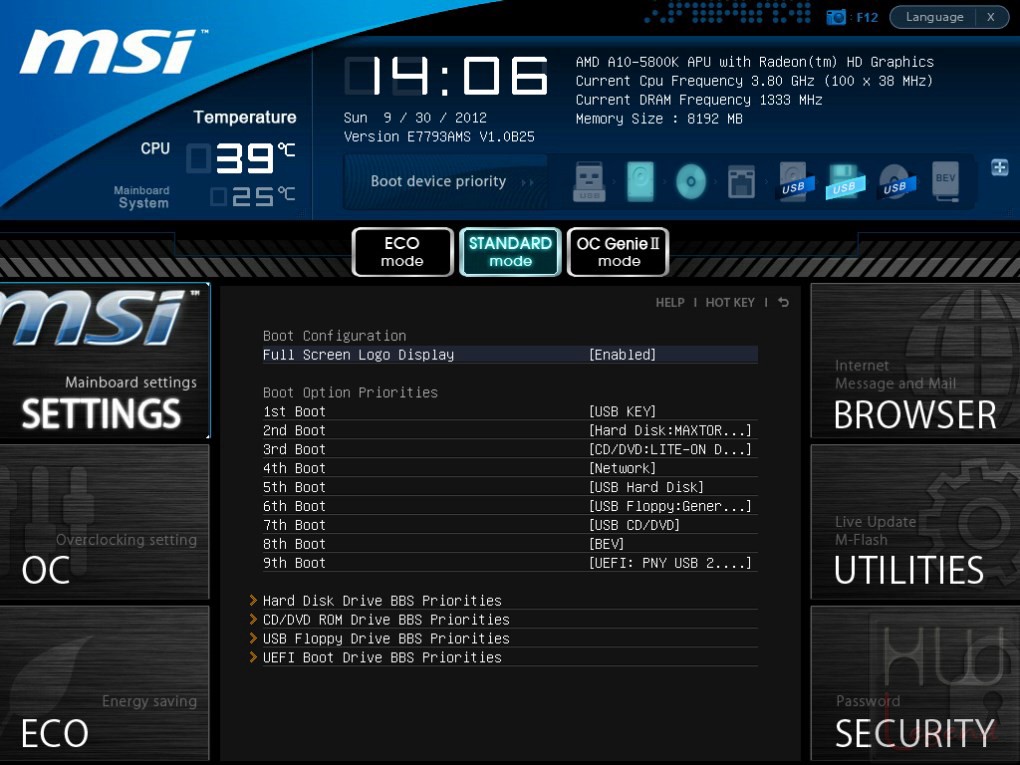Click the Boot device priority label
Image resolution: width=1020 pixels, height=765 pixels.
coord(438,181)
